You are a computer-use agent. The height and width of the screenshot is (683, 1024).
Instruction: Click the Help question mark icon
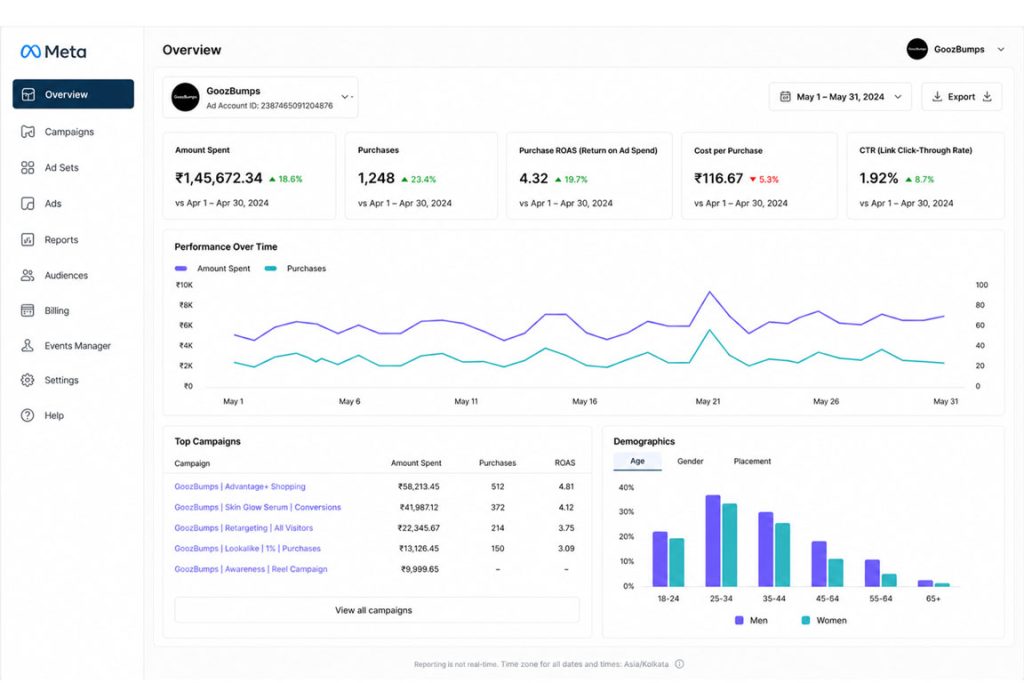coord(27,415)
